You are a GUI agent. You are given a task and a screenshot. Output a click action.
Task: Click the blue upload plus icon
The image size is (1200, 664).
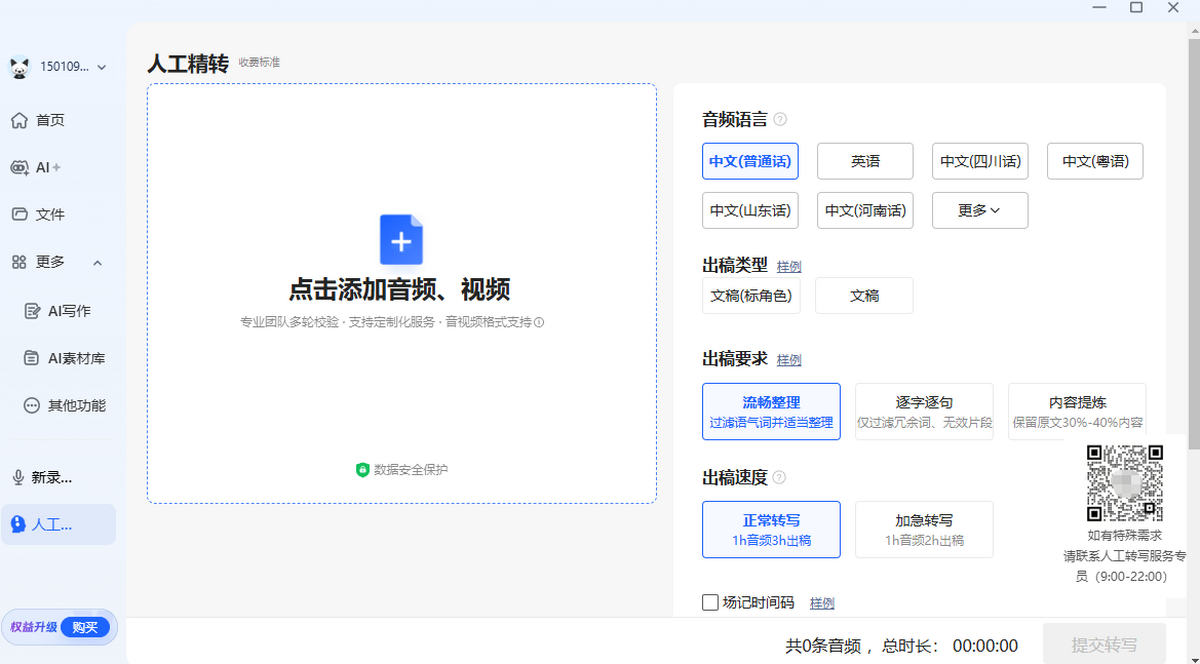[x=401, y=240]
